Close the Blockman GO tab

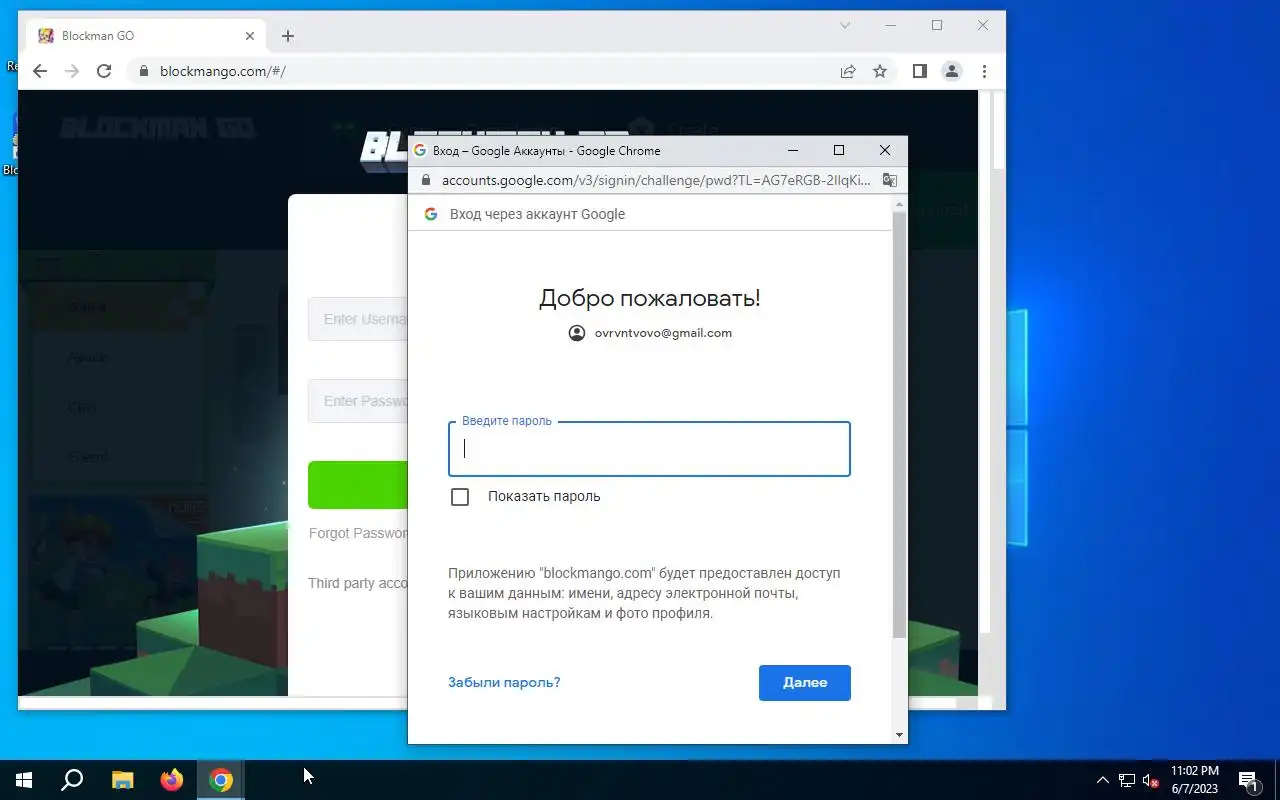250,36
